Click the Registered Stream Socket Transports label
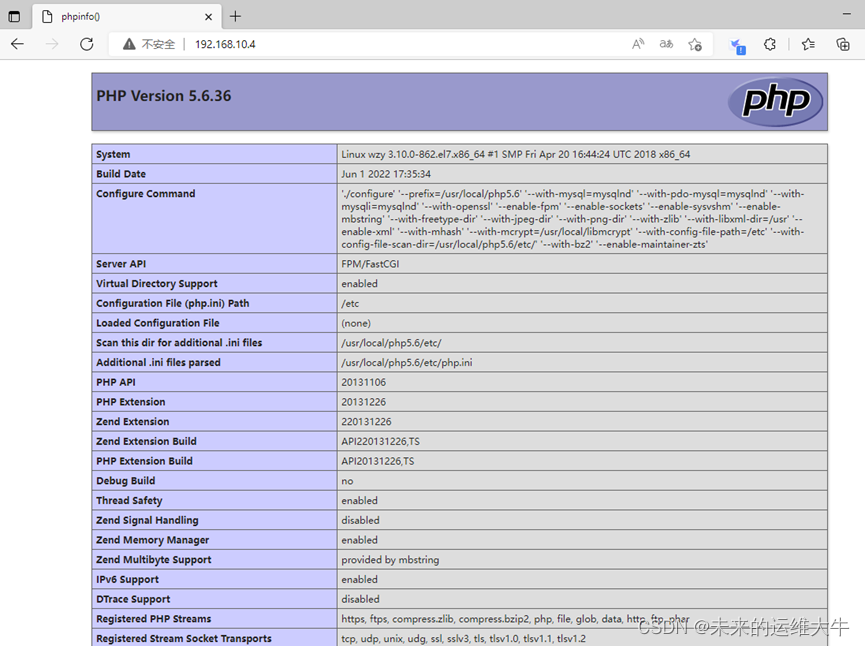Image resolution: width=865 pixels, height=646 pixels. [184, 639]
